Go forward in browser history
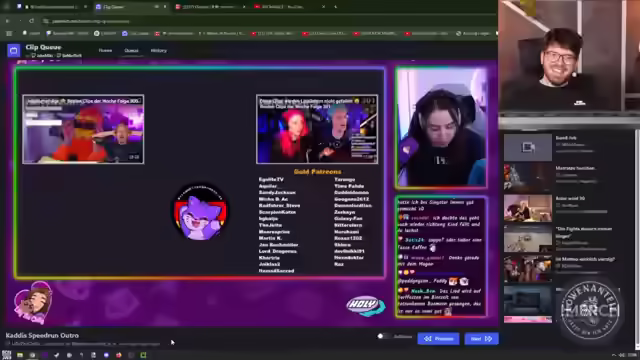 (20, 21)
